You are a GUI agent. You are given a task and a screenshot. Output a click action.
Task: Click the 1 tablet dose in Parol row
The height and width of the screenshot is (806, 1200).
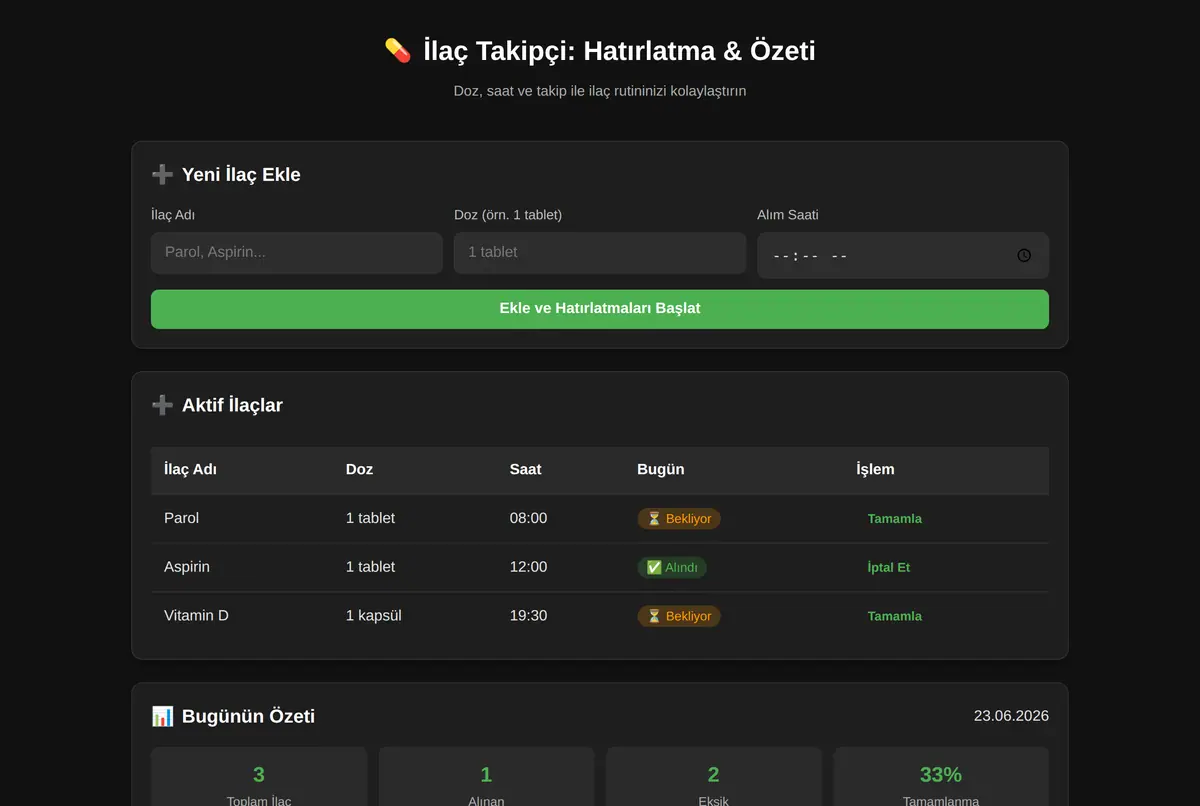370,518
